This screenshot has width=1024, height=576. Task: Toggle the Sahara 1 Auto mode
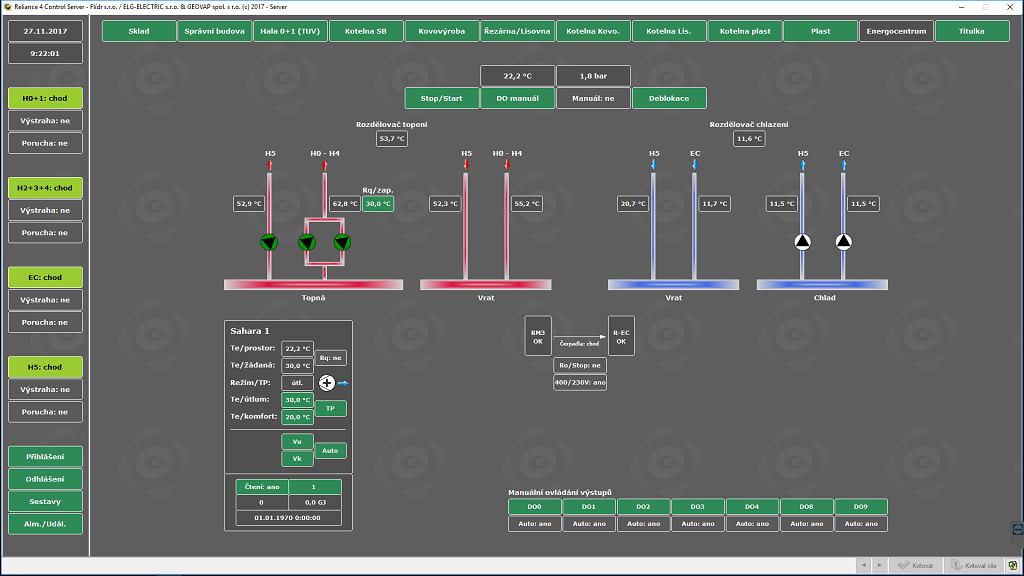[x=331, y=451]
